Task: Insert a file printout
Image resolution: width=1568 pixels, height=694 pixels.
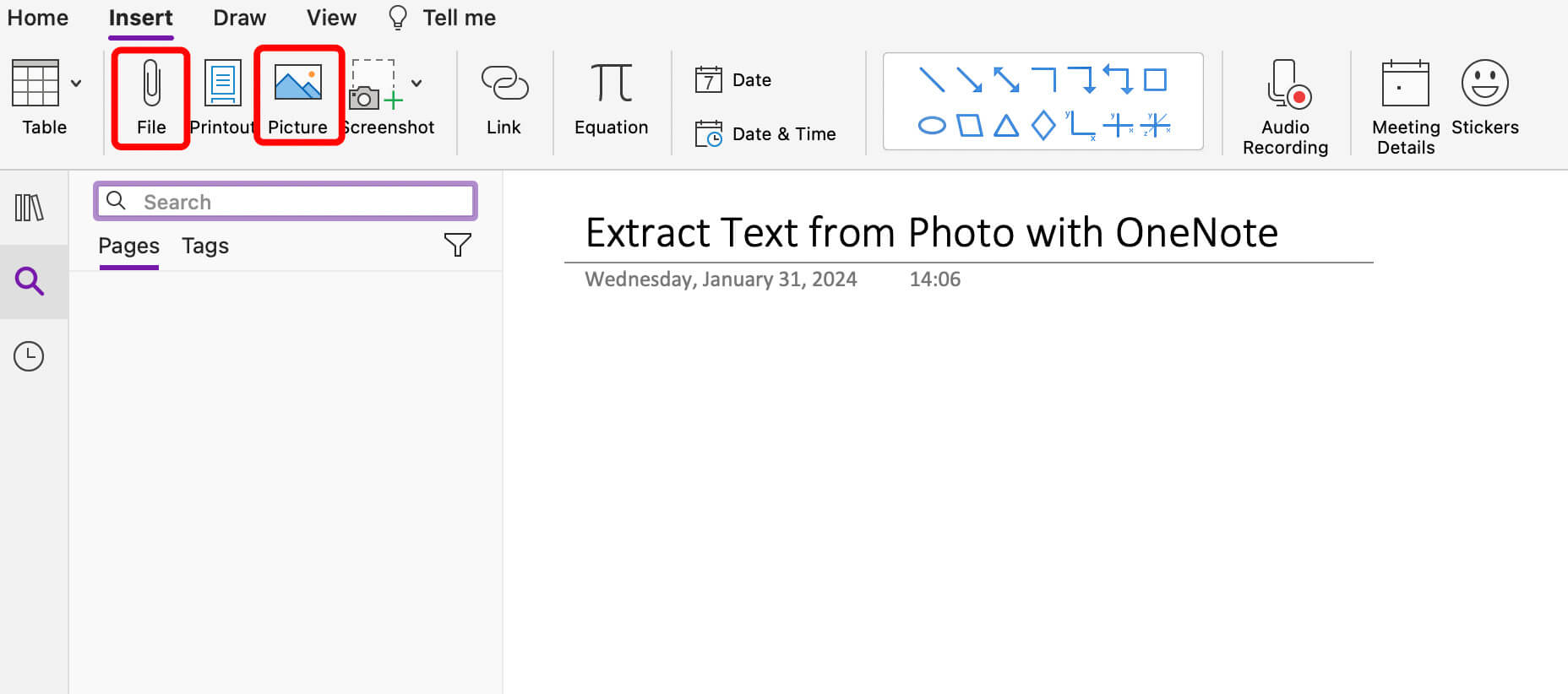Action: click(x=223, y=97)
